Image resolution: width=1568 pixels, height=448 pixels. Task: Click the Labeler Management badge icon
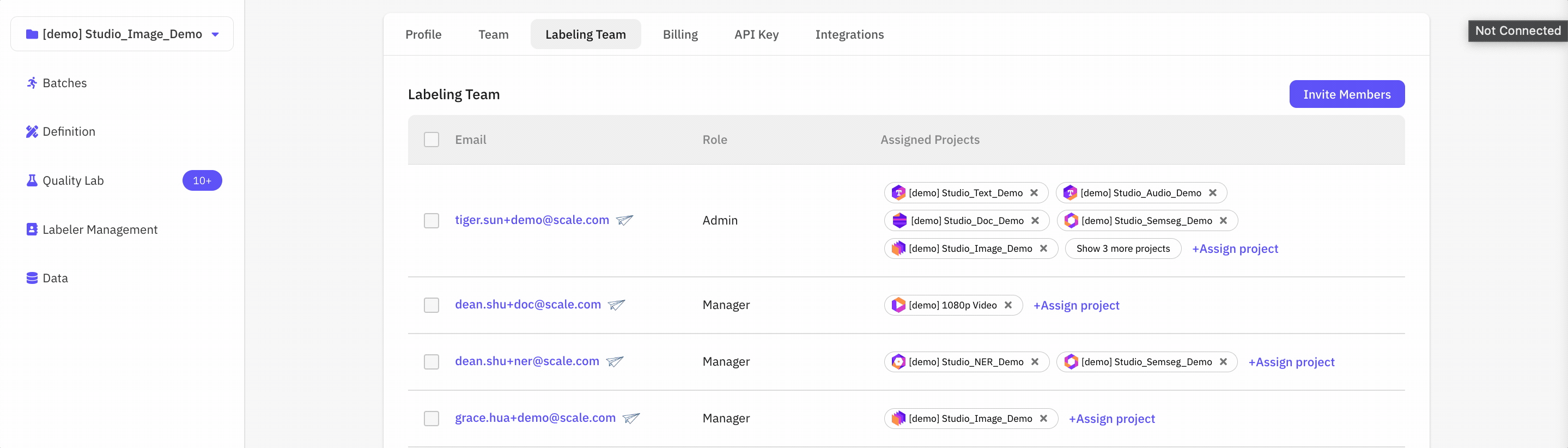pyautogui.click(x=32, y=229)
